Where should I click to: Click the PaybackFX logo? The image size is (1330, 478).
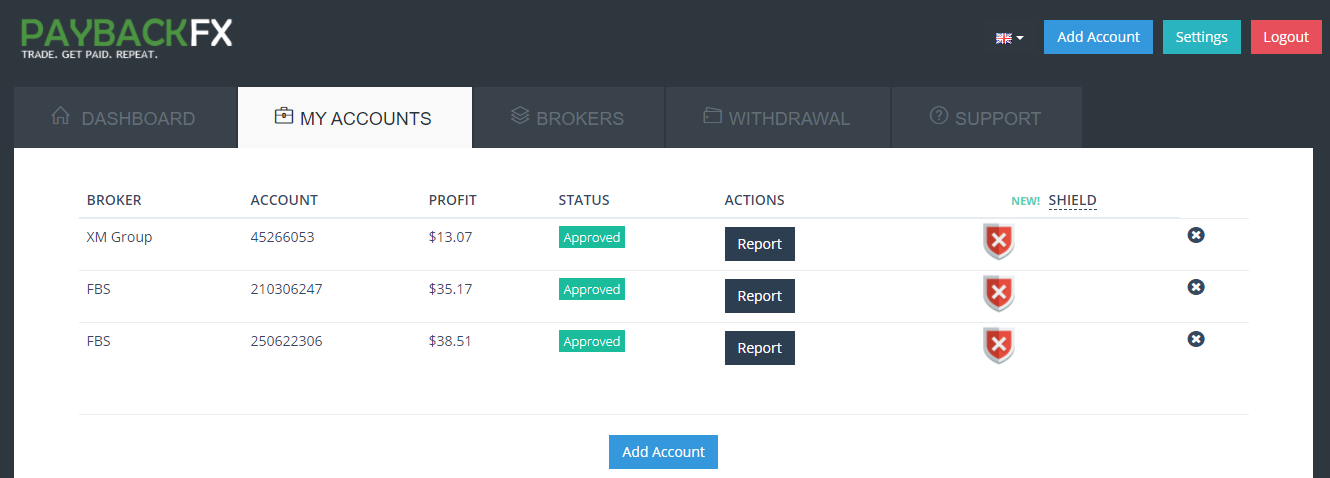[x=127, y=39]
